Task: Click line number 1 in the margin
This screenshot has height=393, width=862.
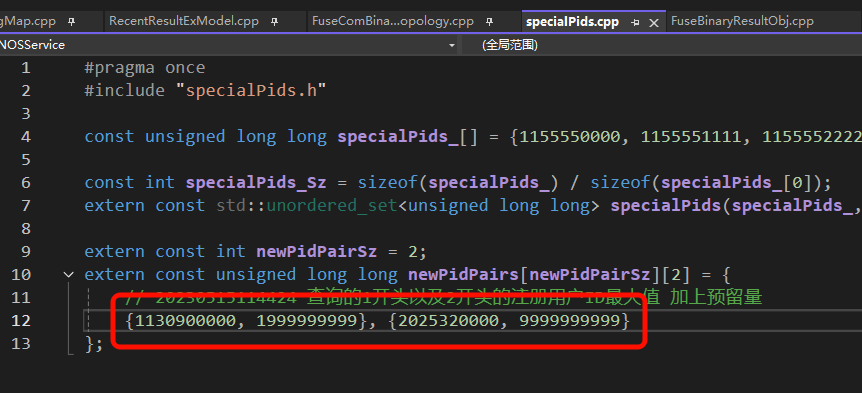Action: (x=25, y=68)
